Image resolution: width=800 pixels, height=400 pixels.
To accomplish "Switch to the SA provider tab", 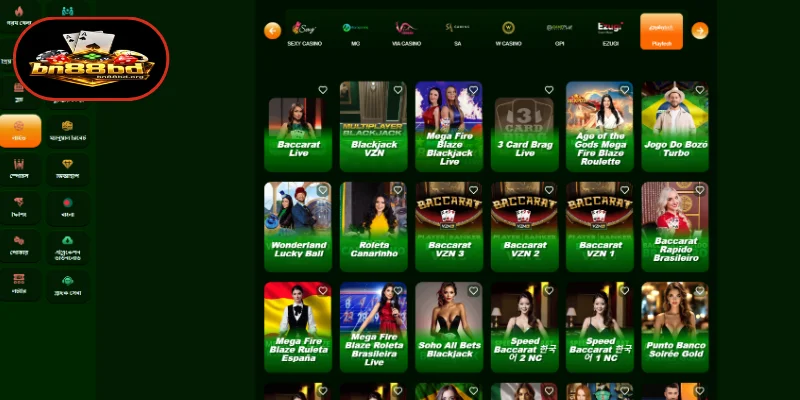I will [458, 33].
